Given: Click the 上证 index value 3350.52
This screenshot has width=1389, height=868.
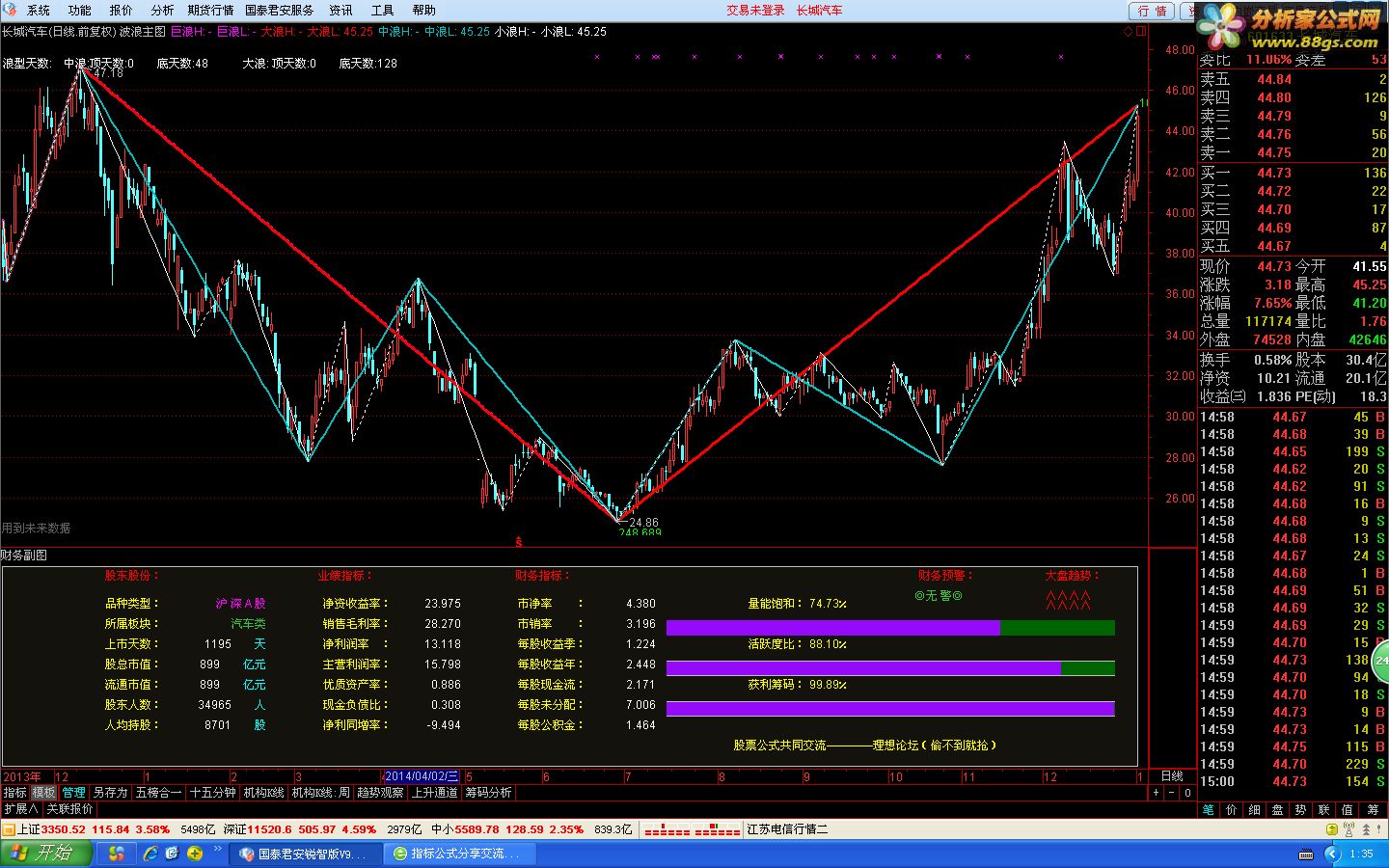Looking at the screenshot, I should pos(65,829).
